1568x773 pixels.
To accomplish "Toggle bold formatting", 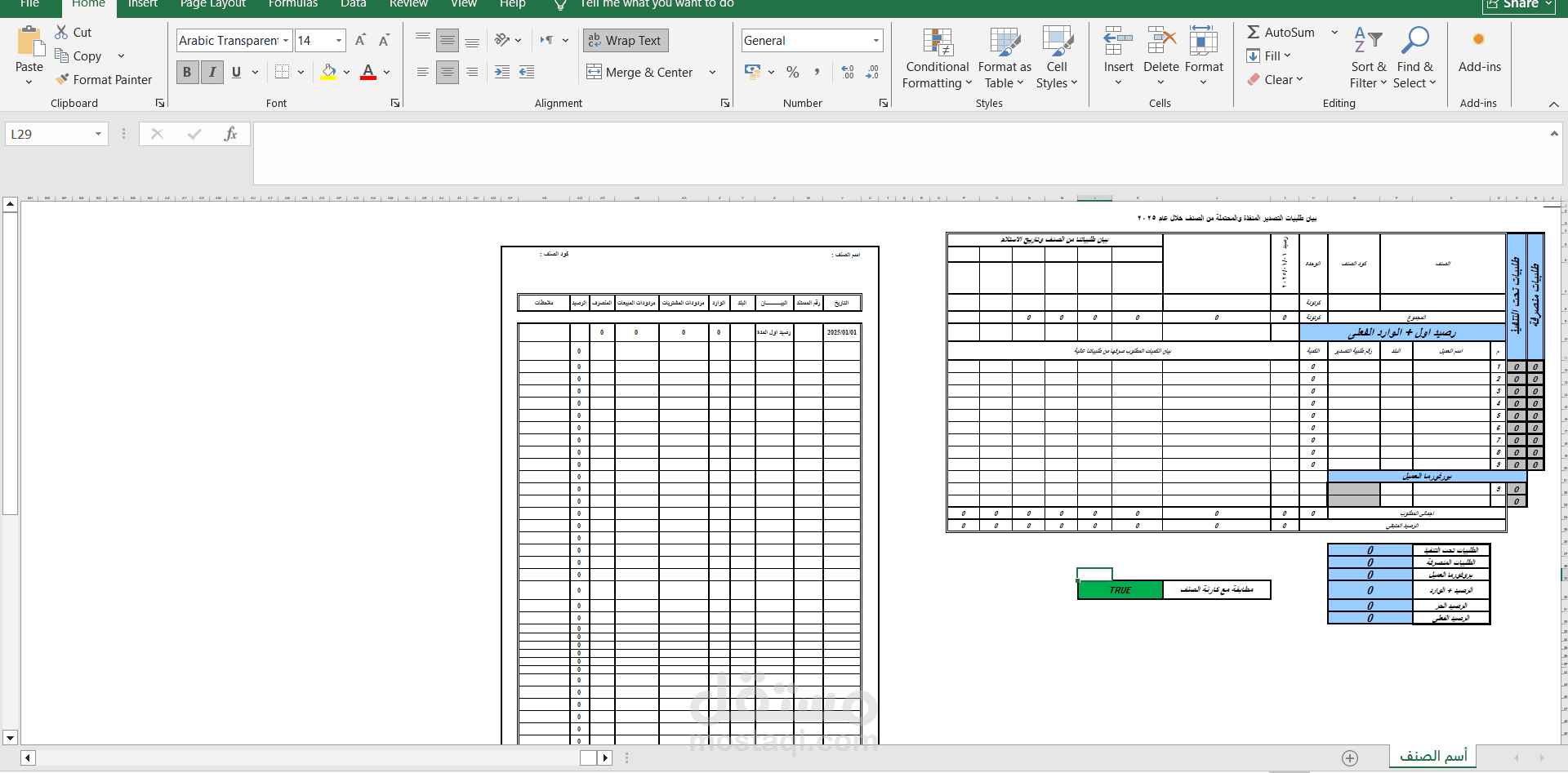I will [187, 72].
